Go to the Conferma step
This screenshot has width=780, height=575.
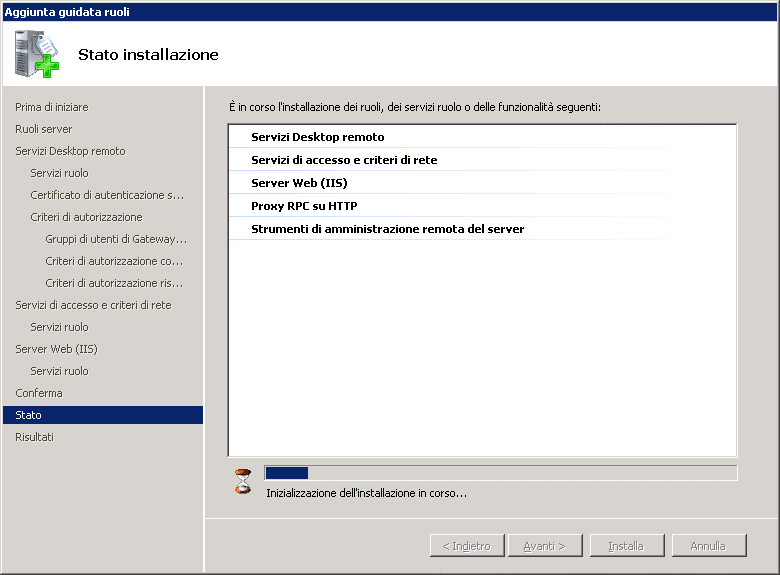click(39, 393)
